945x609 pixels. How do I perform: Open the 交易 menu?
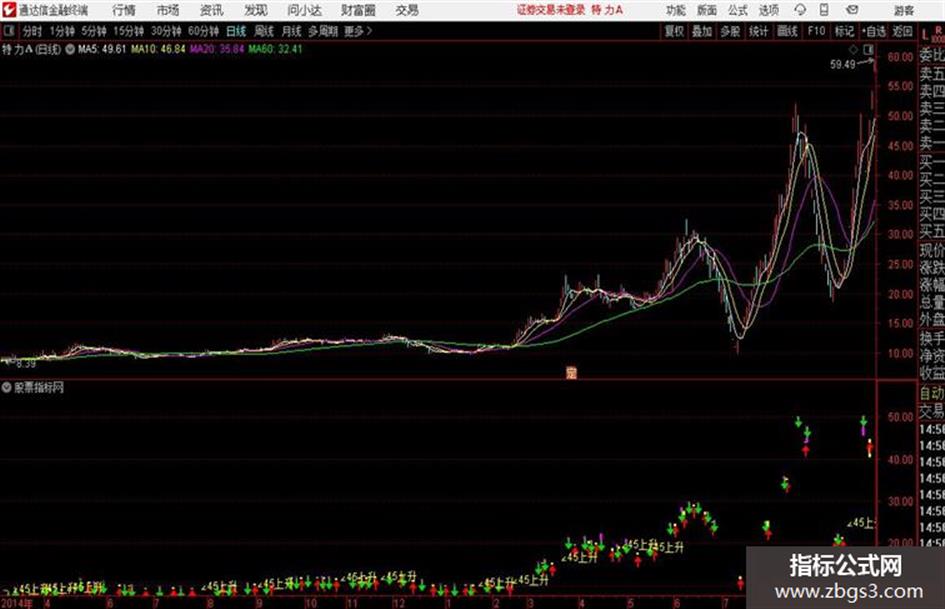click(407, 10)
